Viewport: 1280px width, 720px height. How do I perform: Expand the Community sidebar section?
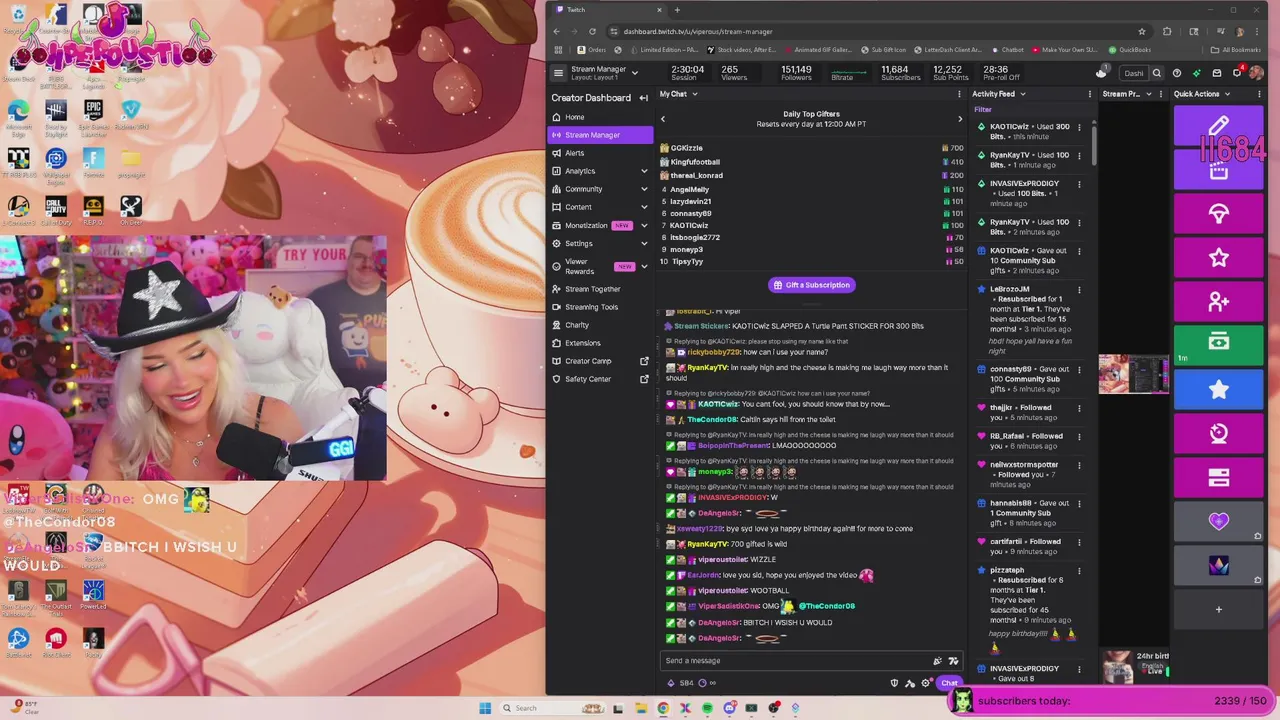click(x=644, y=189)
